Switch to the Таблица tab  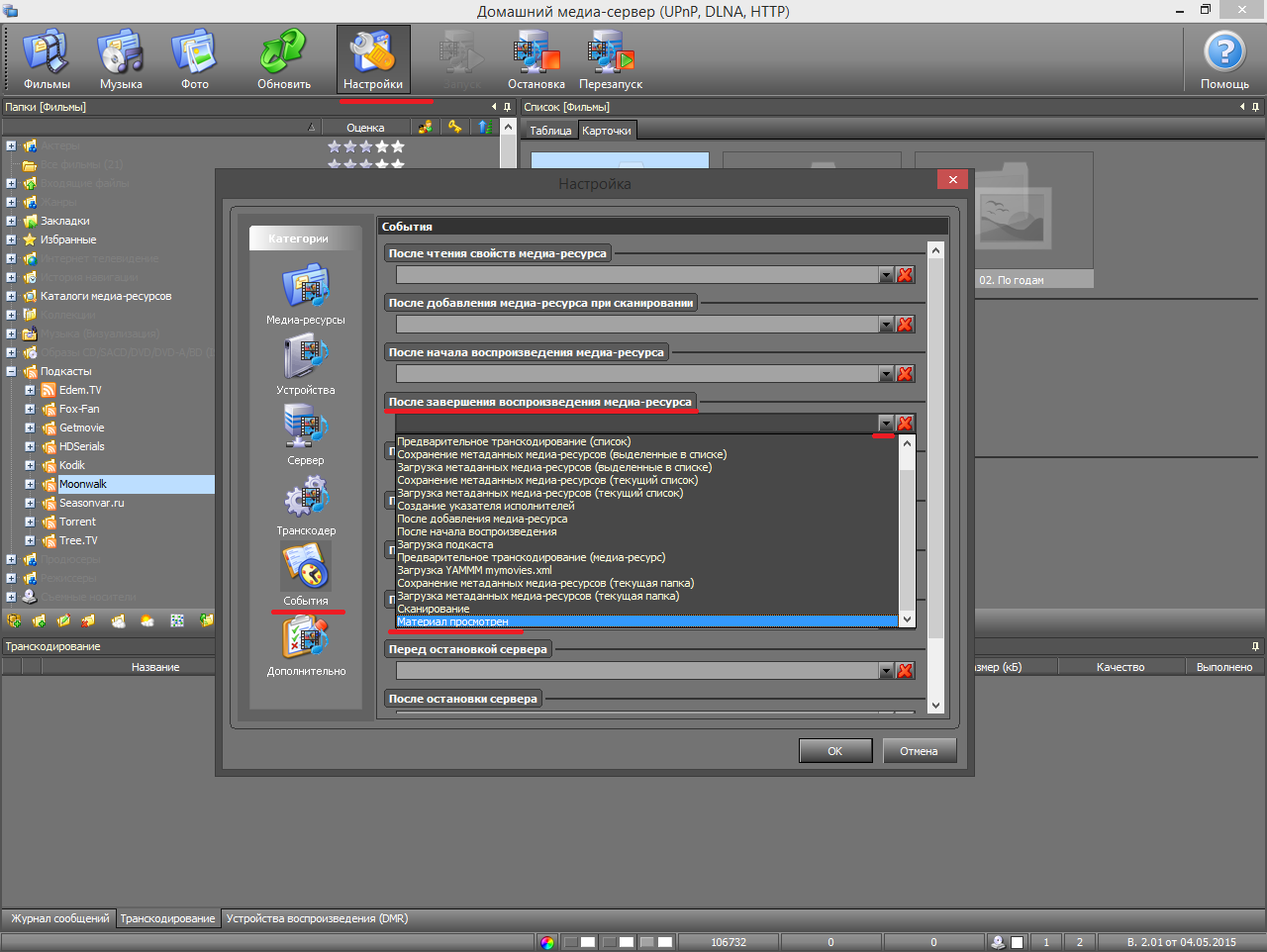click(x=550, y=131)
